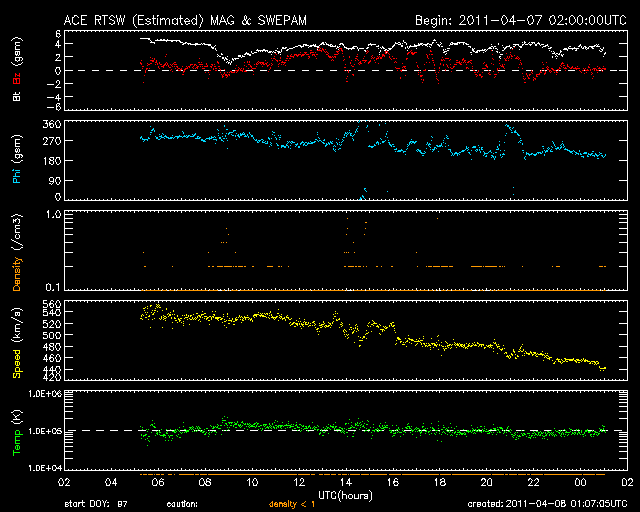The width and height of the screenshot is (640, 512).
Task: Click the '180' tick on the Phi axis
Action: pyautogui.click(x=52, y=160)
